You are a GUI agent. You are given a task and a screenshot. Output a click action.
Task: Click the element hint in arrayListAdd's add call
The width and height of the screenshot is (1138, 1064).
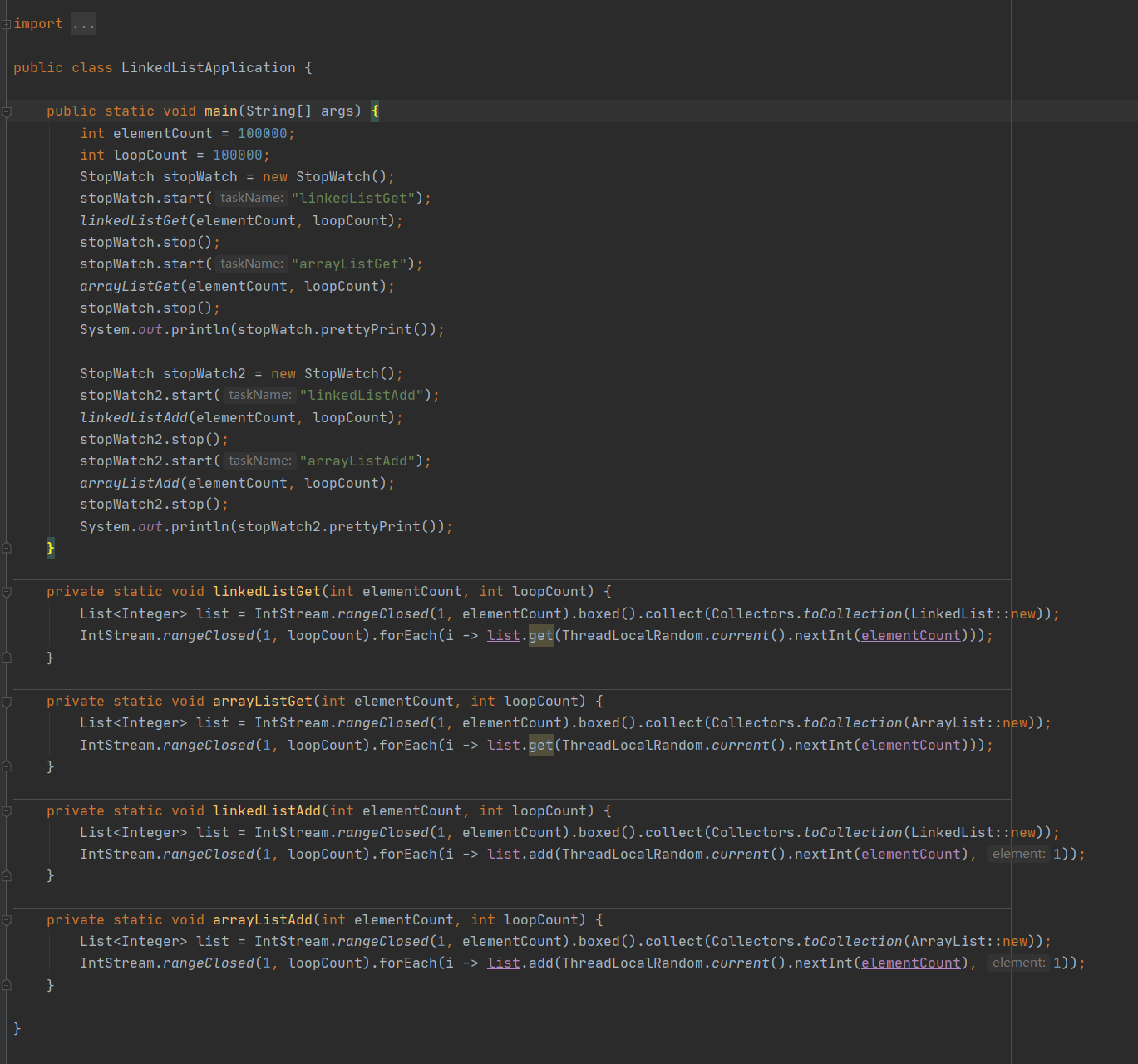tap(1018, 963)
